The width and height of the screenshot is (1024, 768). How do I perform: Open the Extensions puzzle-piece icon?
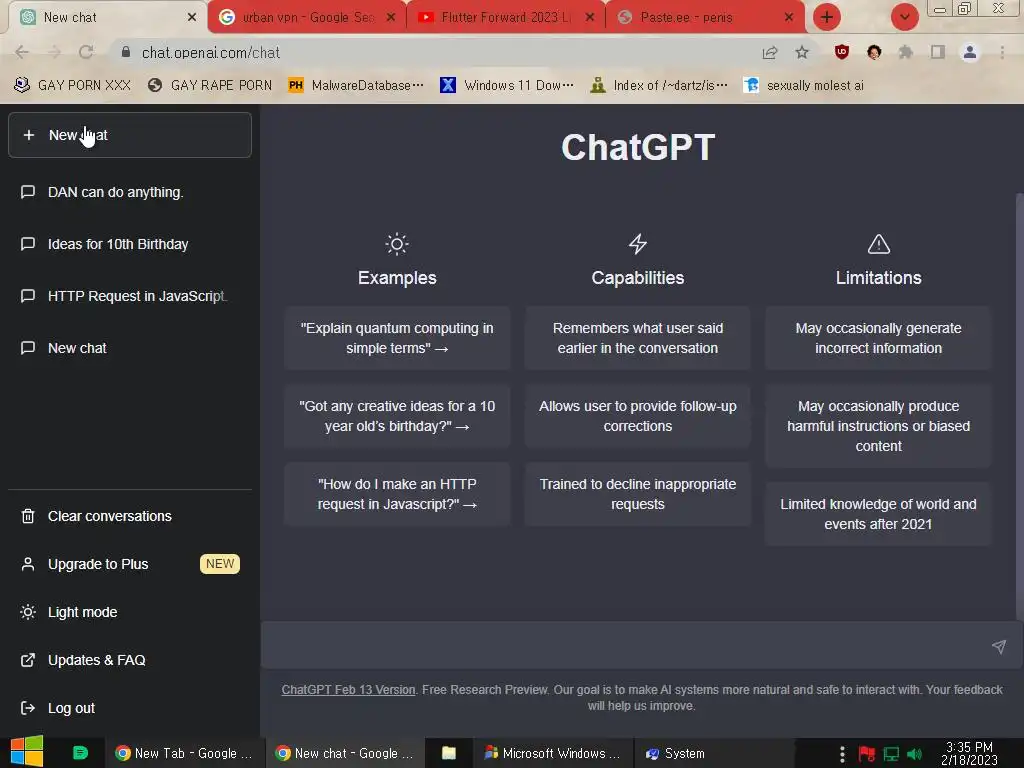(x=905, y=52)
